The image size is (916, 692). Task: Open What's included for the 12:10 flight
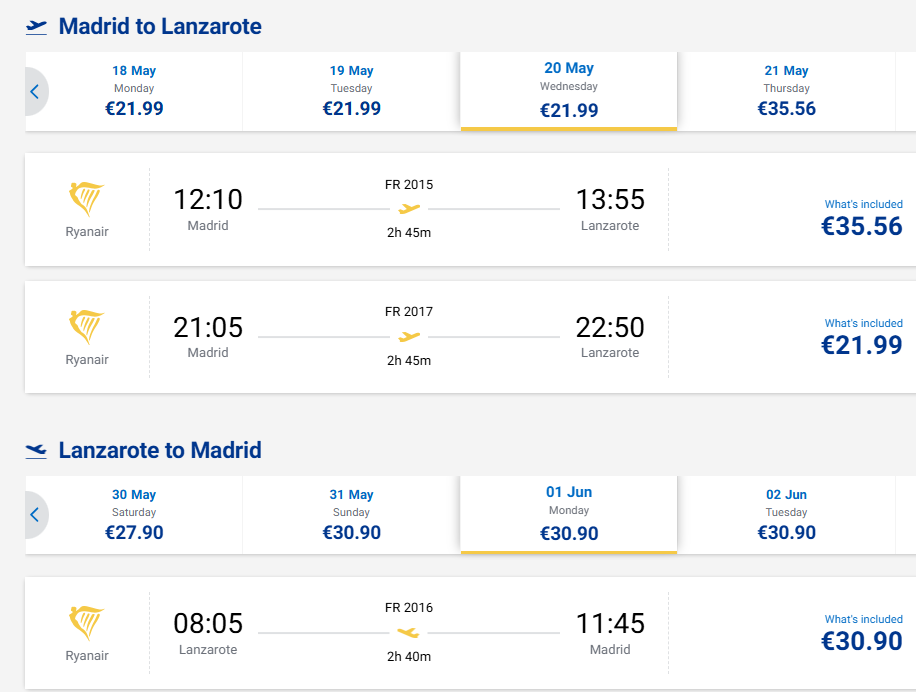click(x=863, y=204)
